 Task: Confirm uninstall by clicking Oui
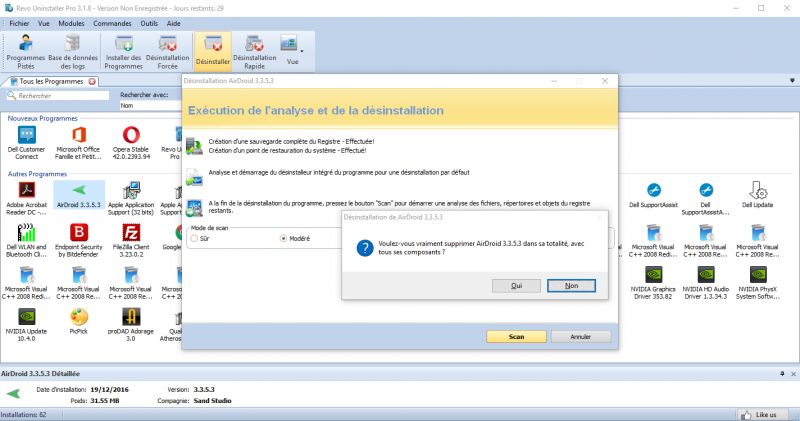[x=517, y=285]
